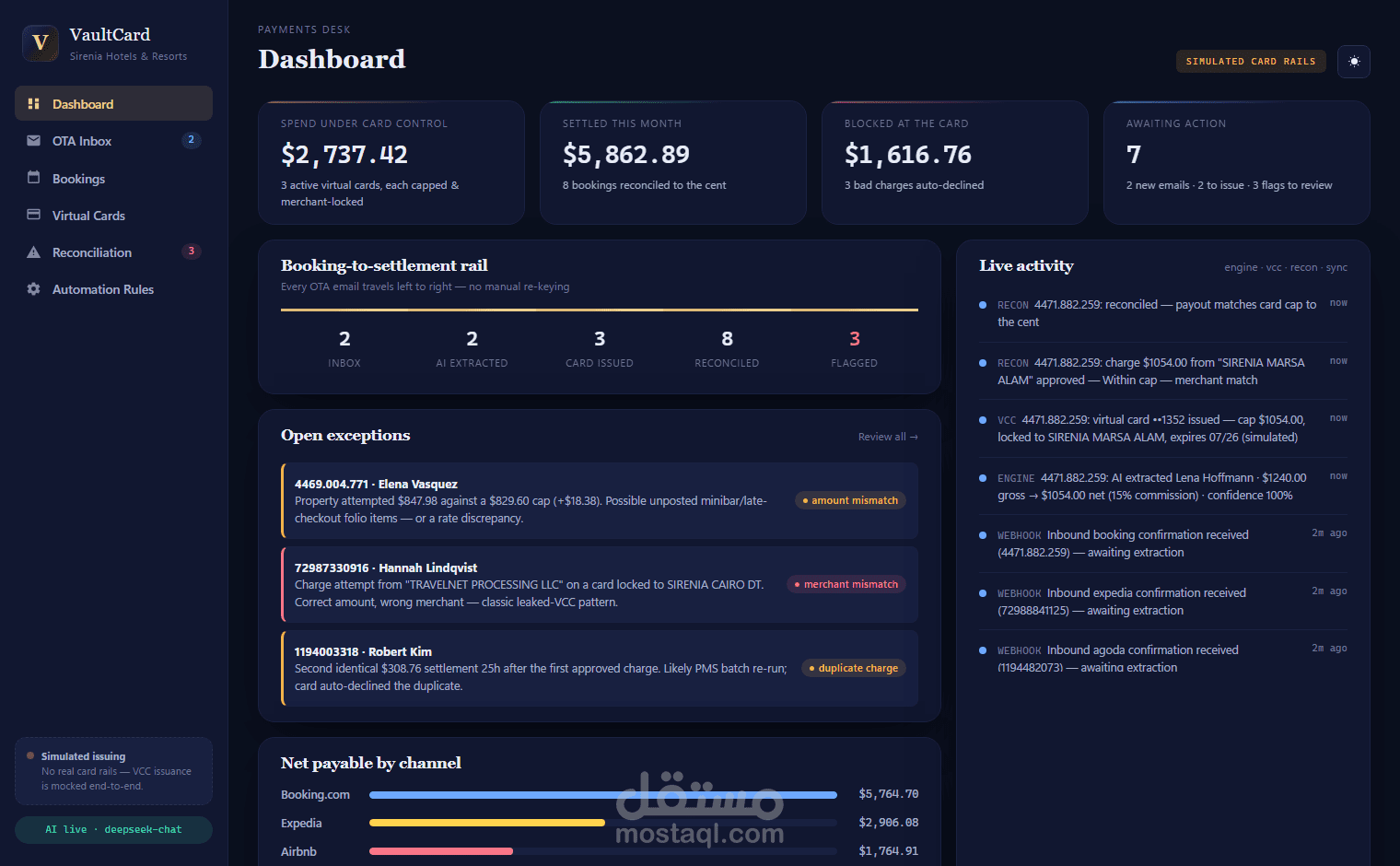
Task: Click the Reconciliation warning triangle icon
Action: click(34, 252)
